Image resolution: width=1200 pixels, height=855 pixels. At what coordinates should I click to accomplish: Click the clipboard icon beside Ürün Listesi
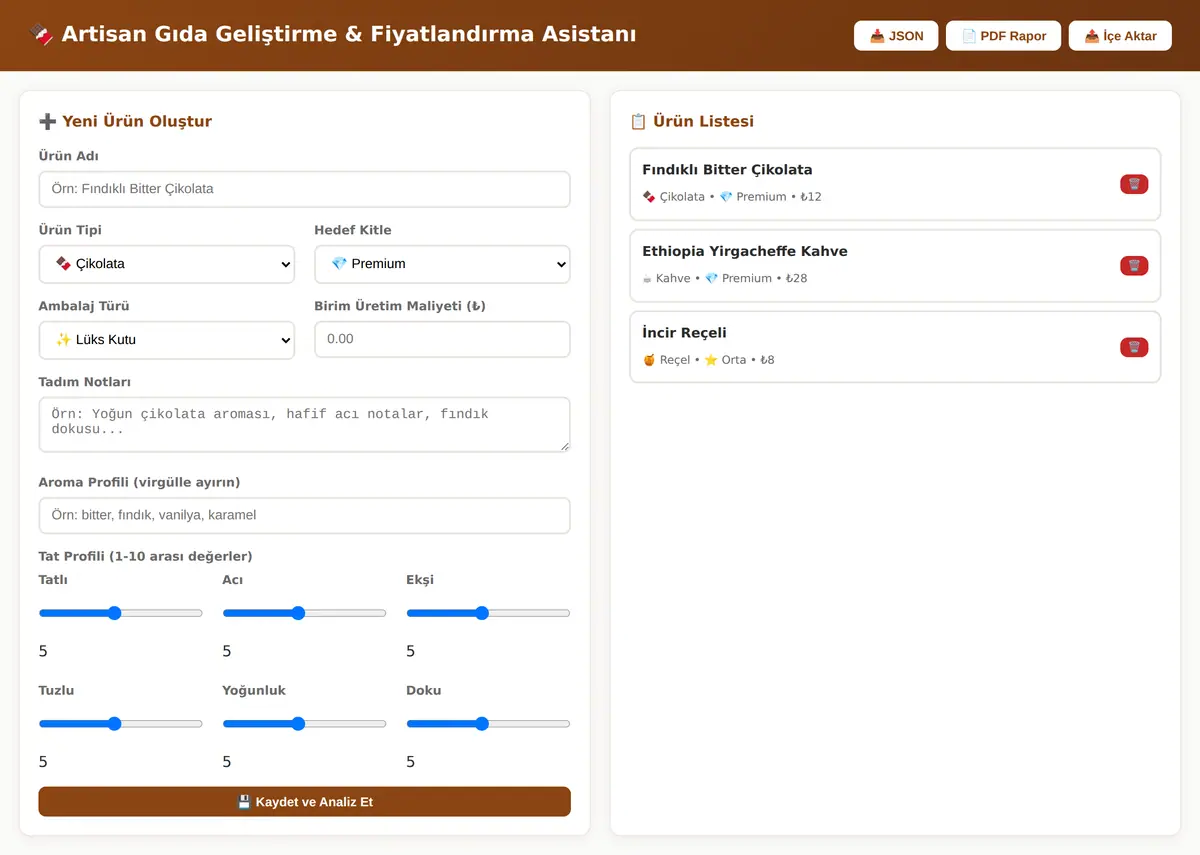pyautogui.click(x=638, y=121)
